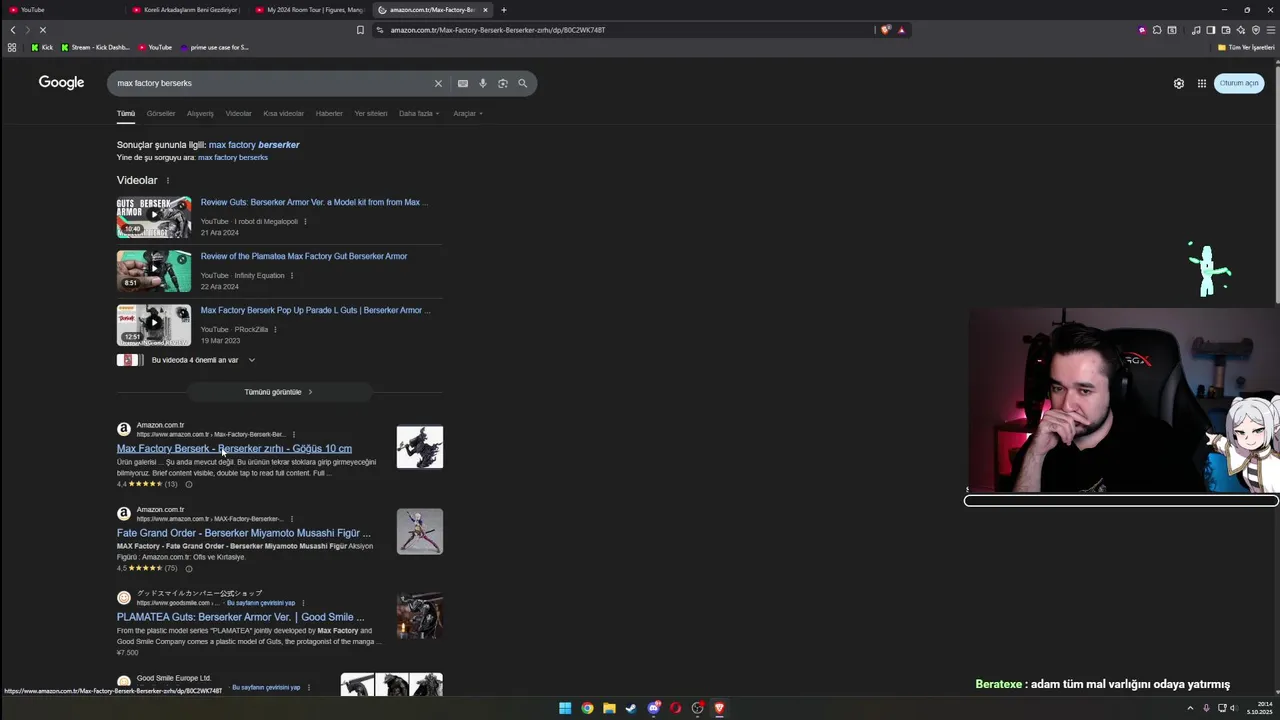
Task: Open Tüm Yer İşaretleri bookmarks folder
Action: 1246,47
